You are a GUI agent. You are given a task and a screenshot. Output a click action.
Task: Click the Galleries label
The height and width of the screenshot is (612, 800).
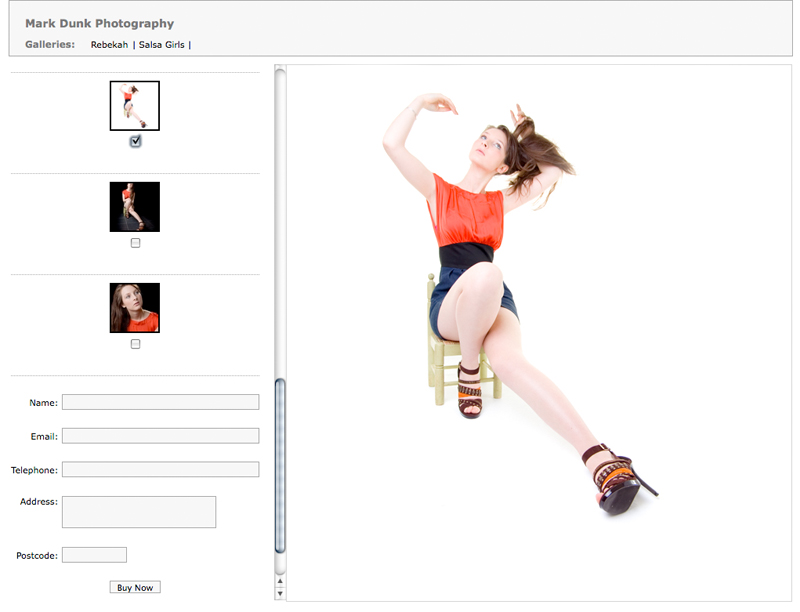(50, 44)
